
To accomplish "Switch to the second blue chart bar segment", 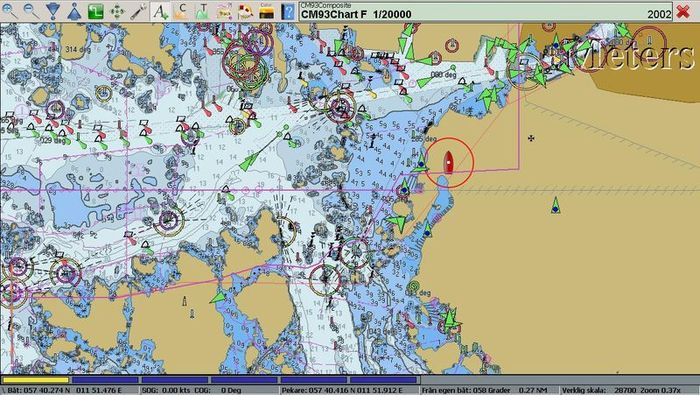I will click(175, 380).
